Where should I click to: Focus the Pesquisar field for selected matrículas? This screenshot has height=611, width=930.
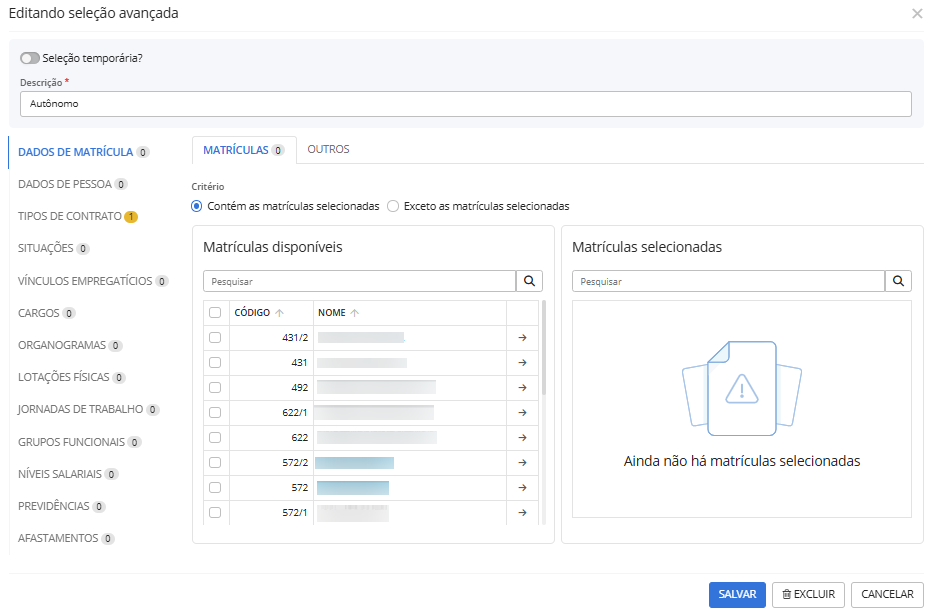point(728,281)
